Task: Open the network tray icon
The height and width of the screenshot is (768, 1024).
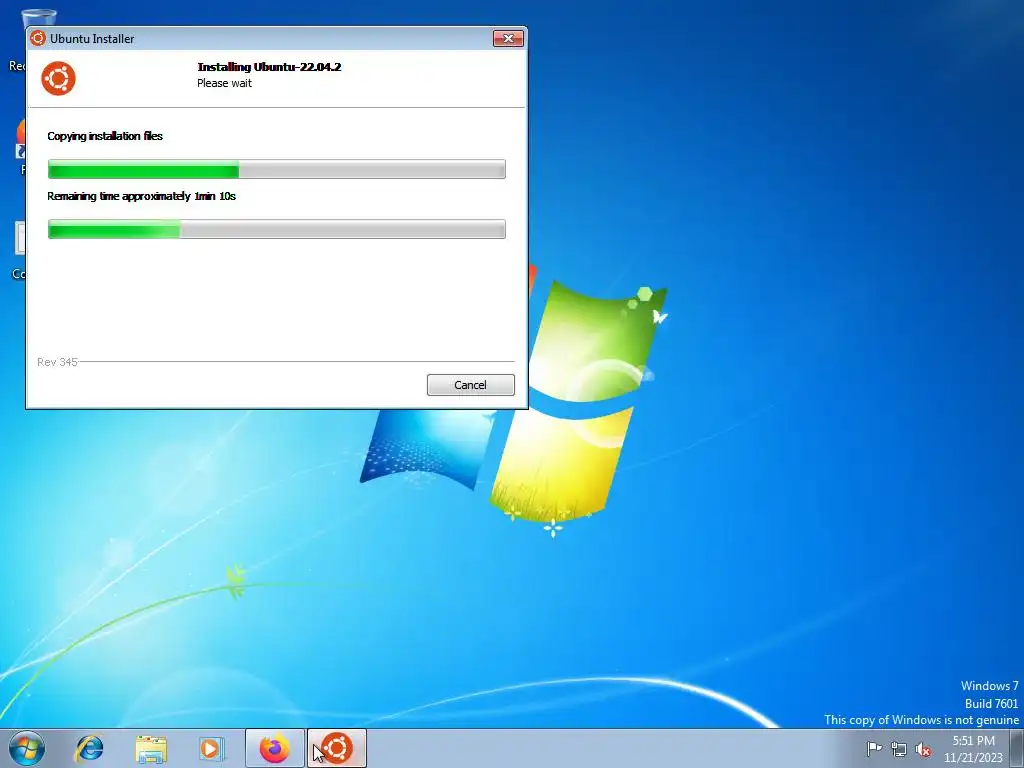Action: point(899,749)
